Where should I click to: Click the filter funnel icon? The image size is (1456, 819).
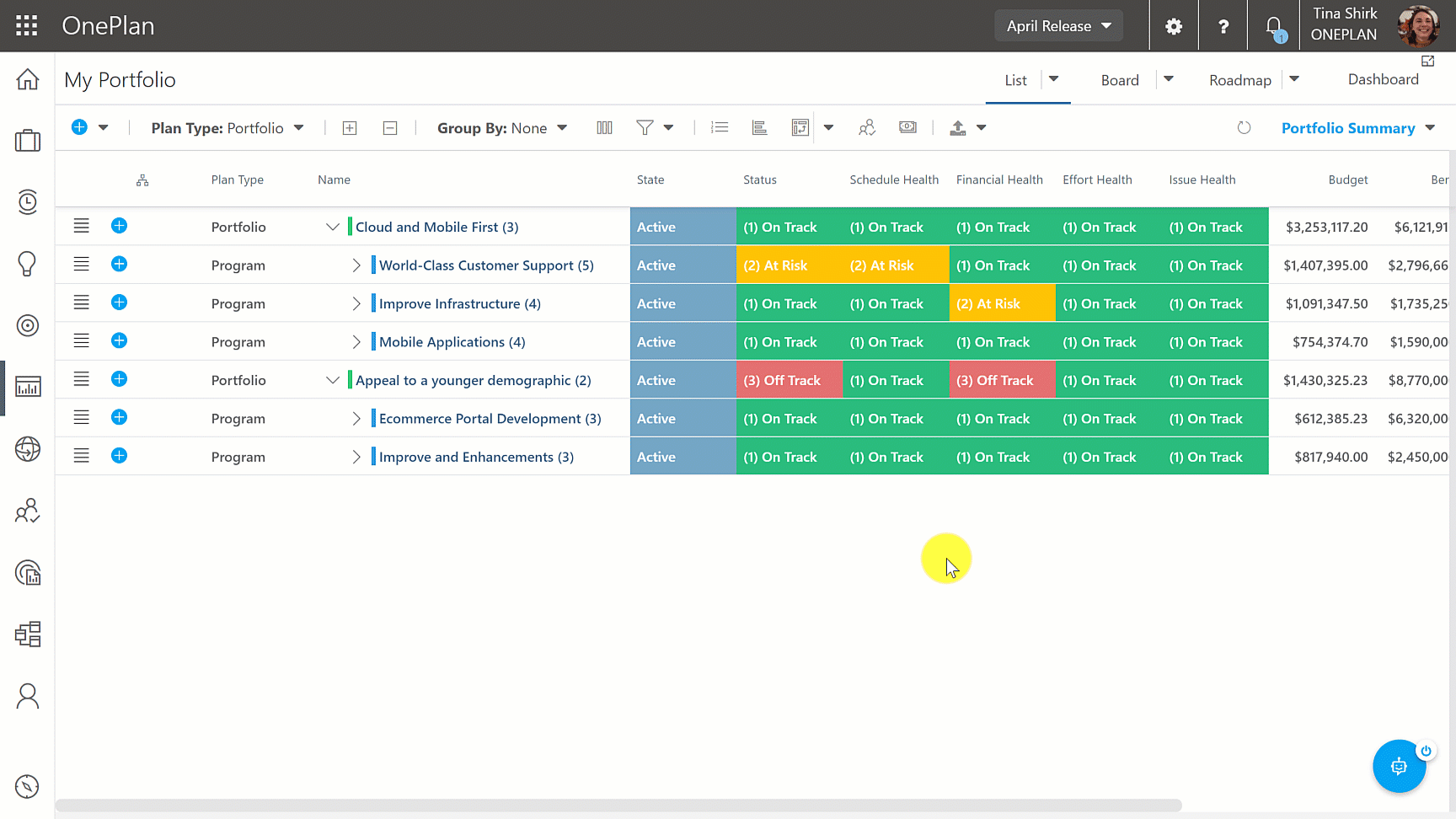click(645, 128)
